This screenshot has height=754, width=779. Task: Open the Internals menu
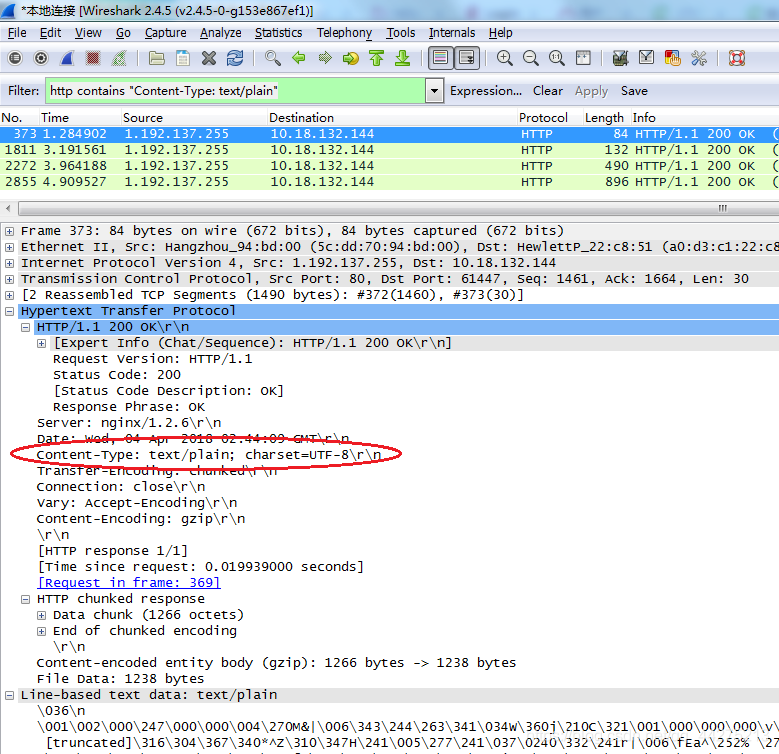pyautogui.click(x=452, y=33)
